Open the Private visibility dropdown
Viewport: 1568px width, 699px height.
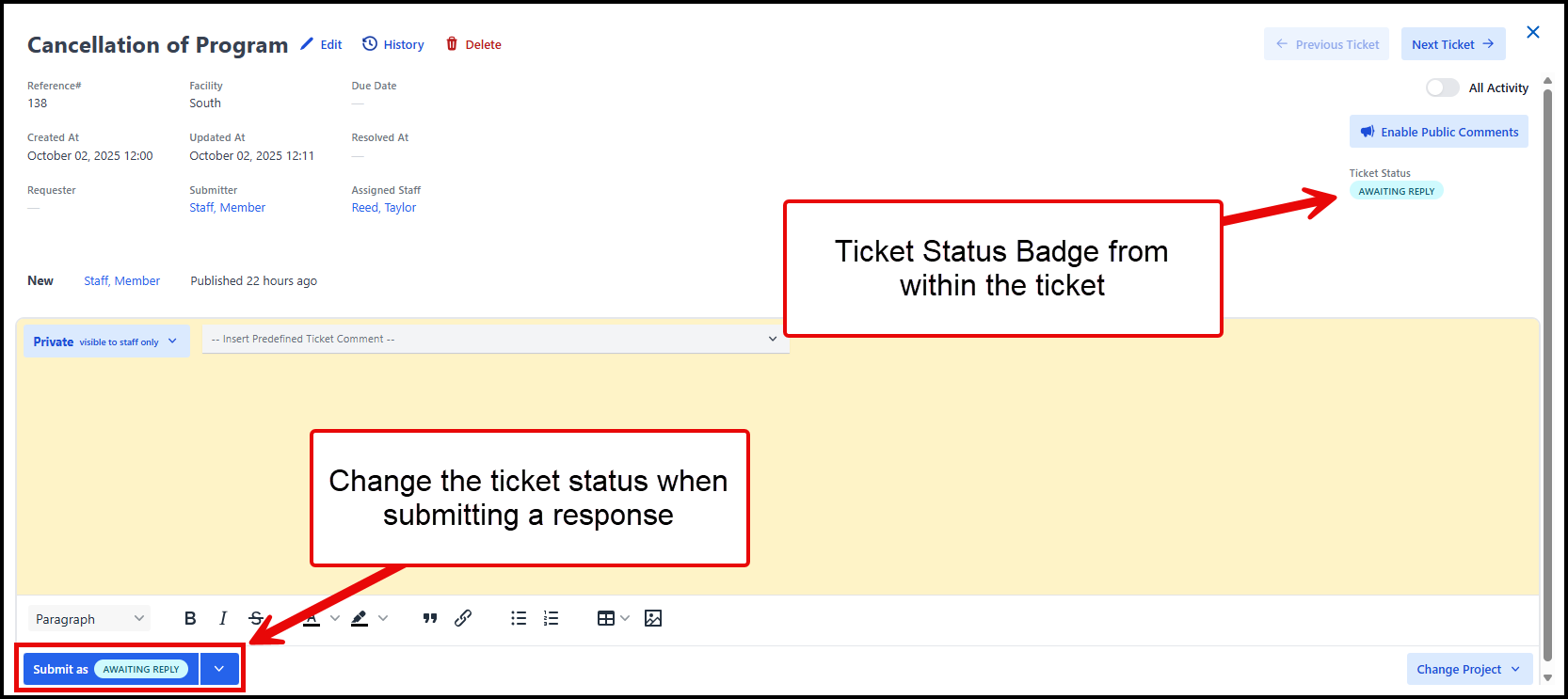click(x=105, y=342)
